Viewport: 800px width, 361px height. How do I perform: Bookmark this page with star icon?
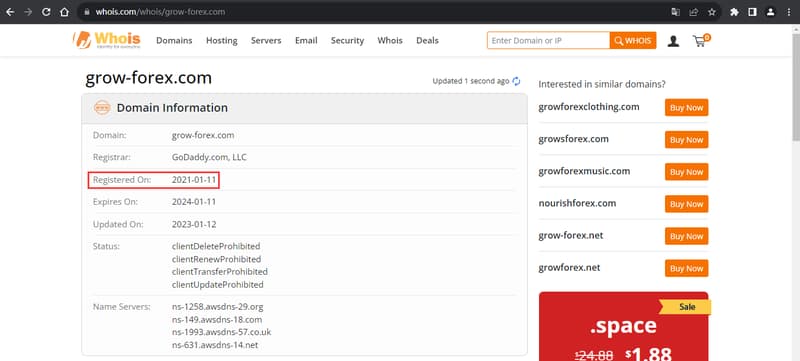712,12
